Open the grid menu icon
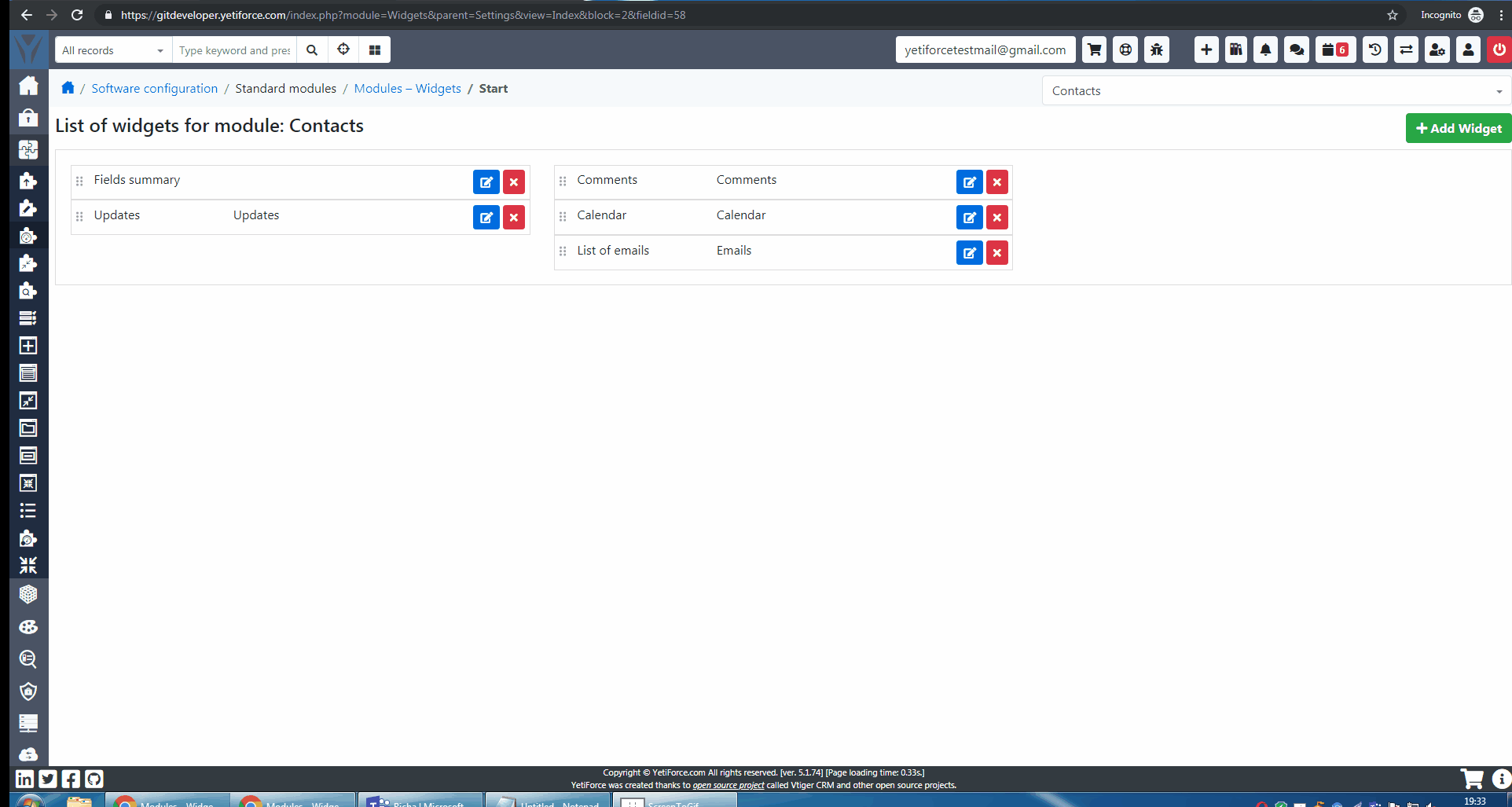 375,50
